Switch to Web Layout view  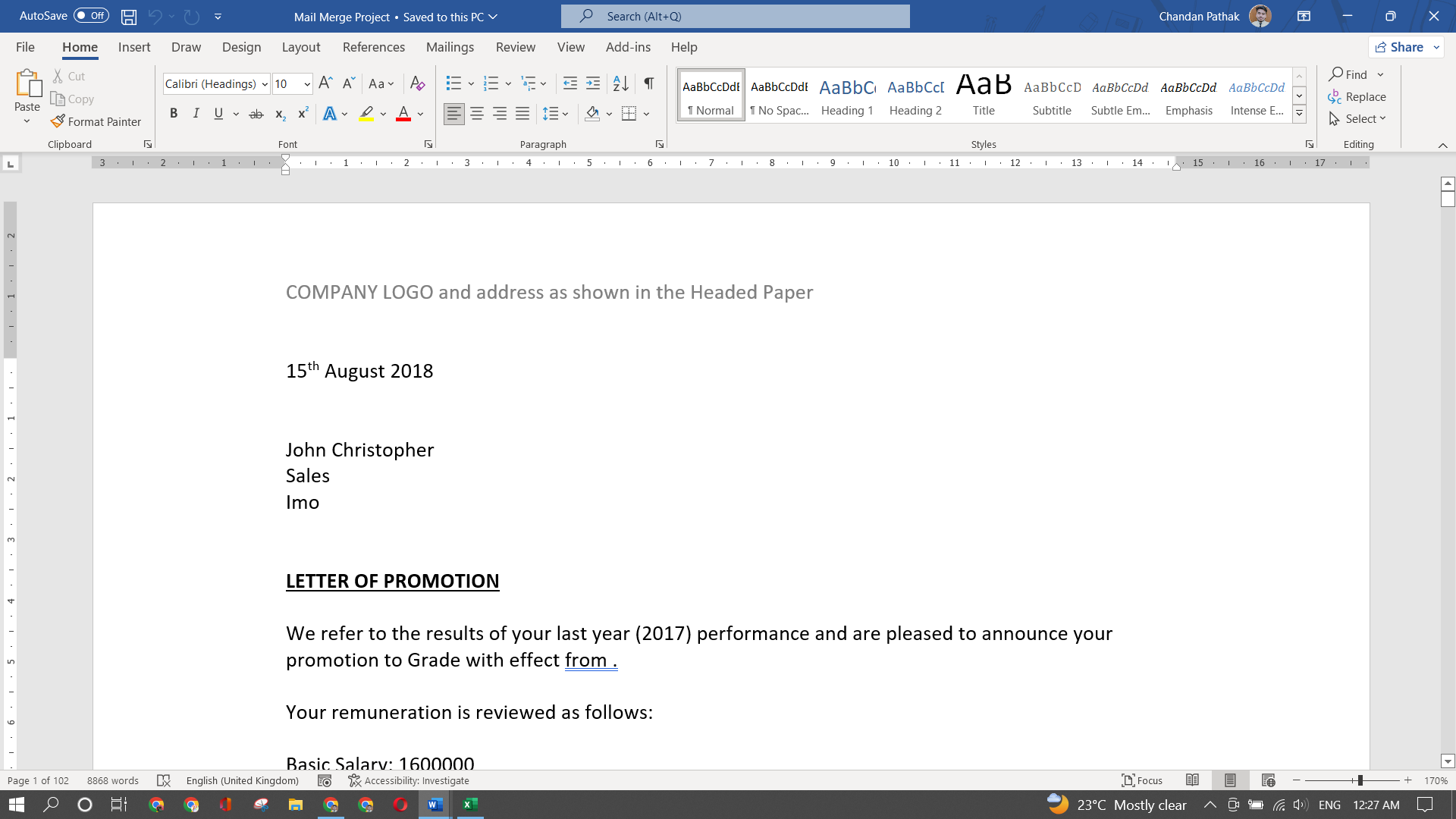(x=1268, y=780)
